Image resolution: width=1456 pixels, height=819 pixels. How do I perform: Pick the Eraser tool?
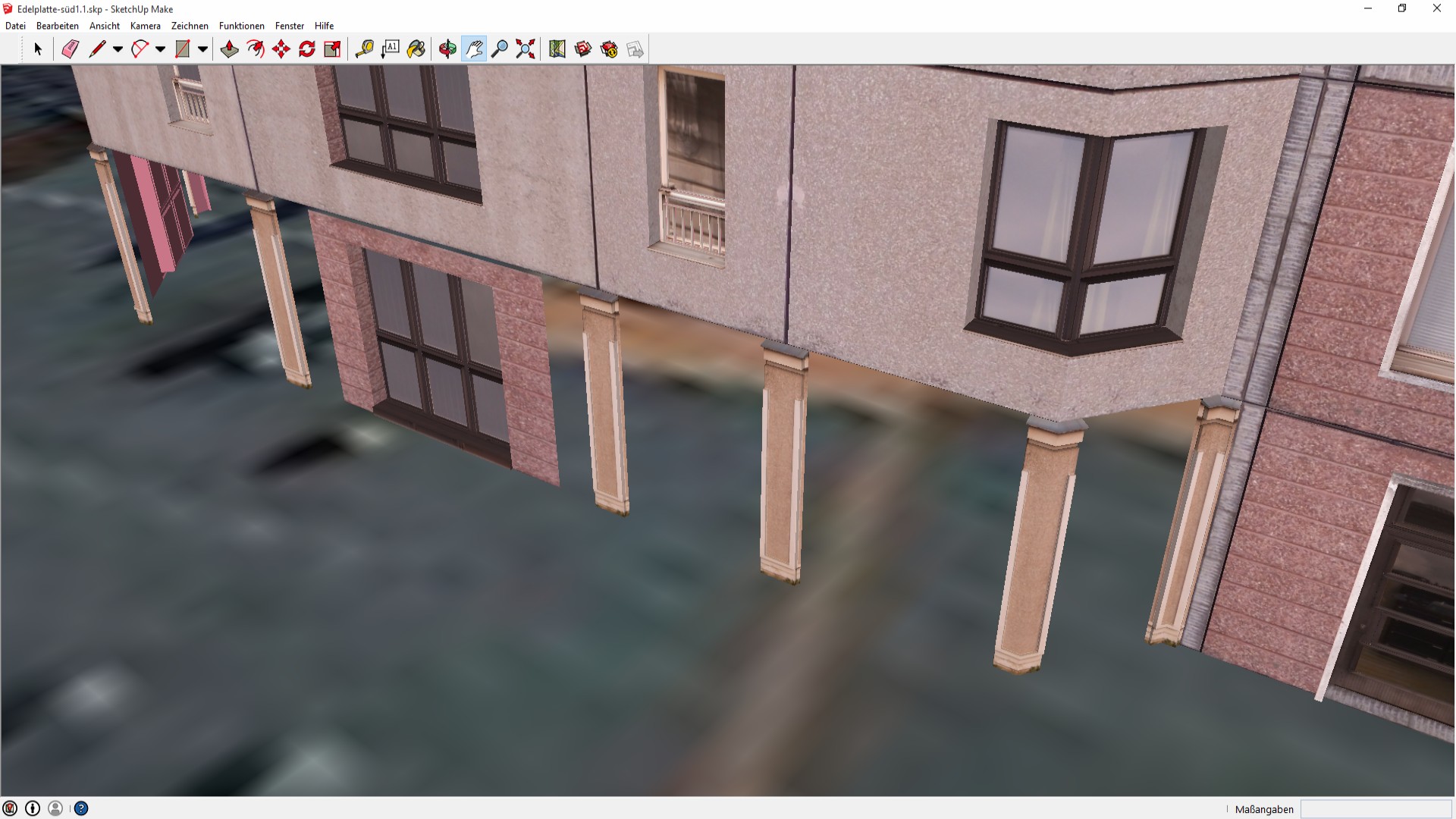pos(70,49)
